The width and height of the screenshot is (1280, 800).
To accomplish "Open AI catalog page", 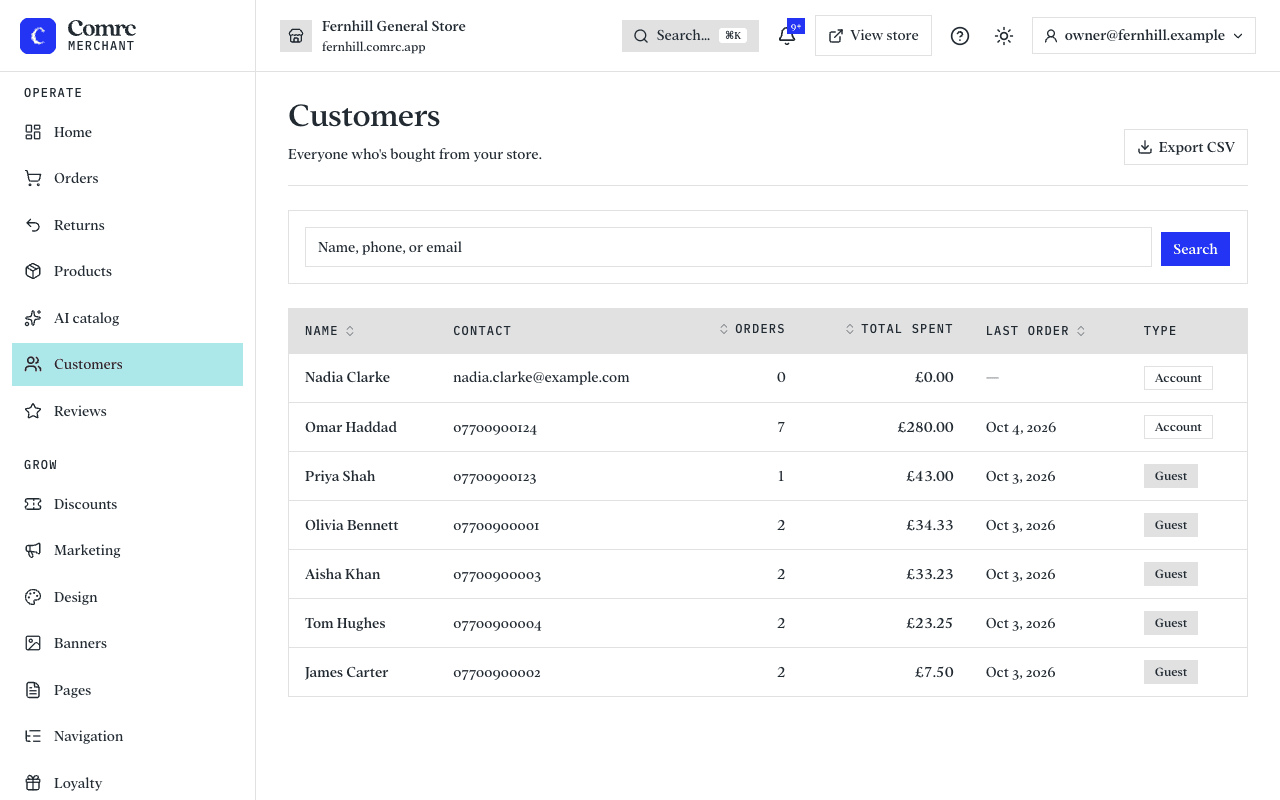I will 127,318.
